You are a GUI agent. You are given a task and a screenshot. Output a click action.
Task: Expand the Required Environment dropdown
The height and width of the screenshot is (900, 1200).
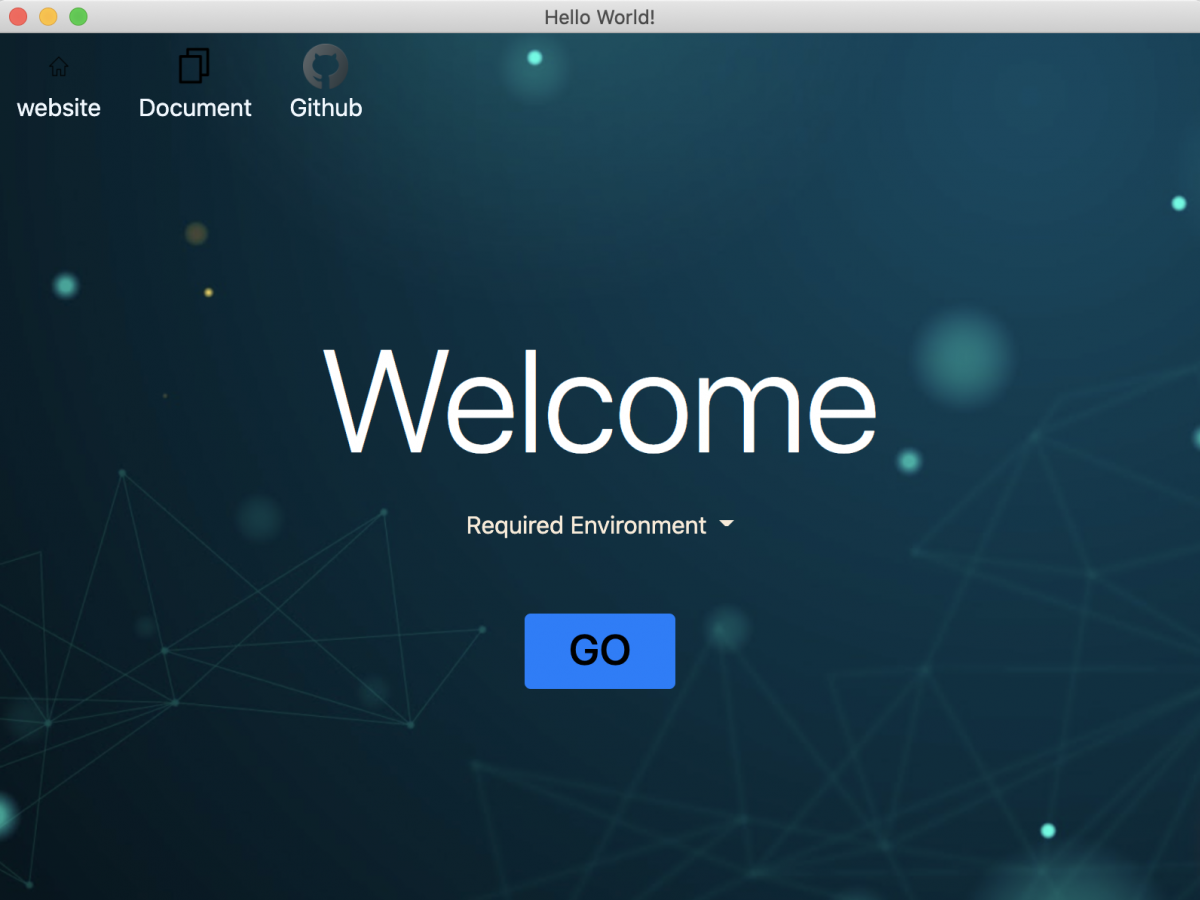(600, 525)
